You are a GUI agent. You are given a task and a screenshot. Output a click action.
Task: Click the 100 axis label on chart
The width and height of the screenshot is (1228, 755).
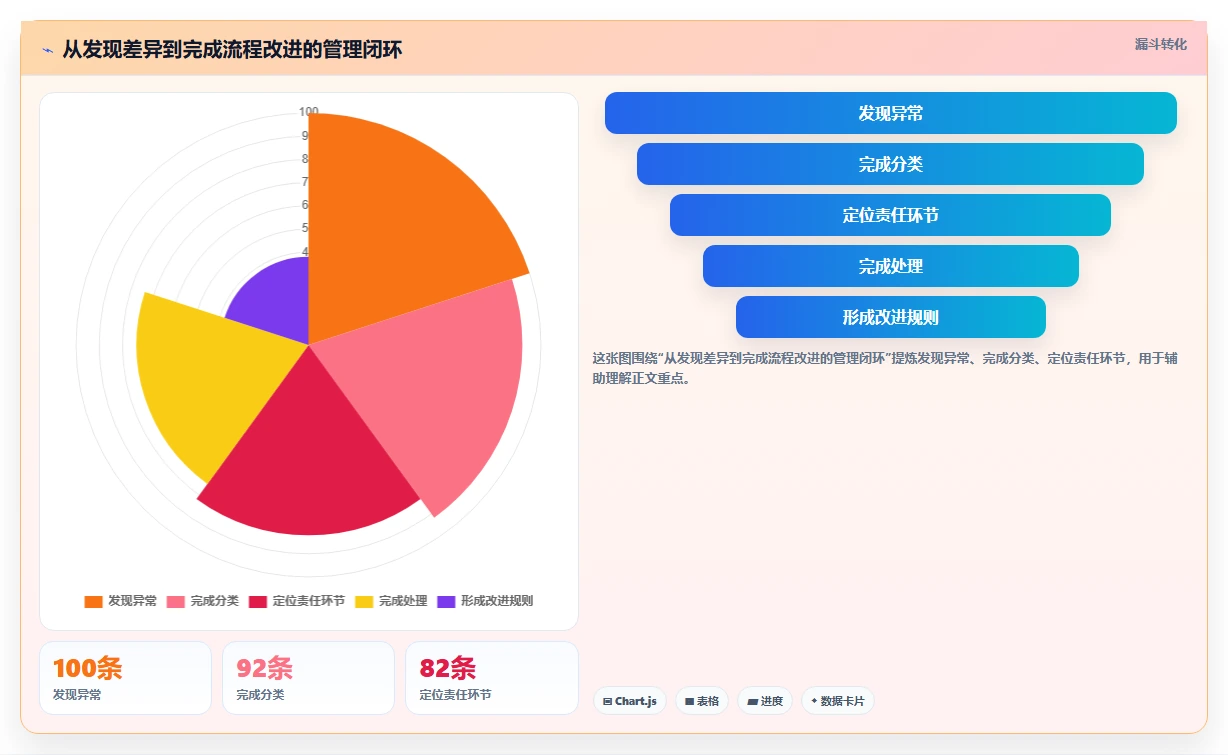tap(309, 112)
